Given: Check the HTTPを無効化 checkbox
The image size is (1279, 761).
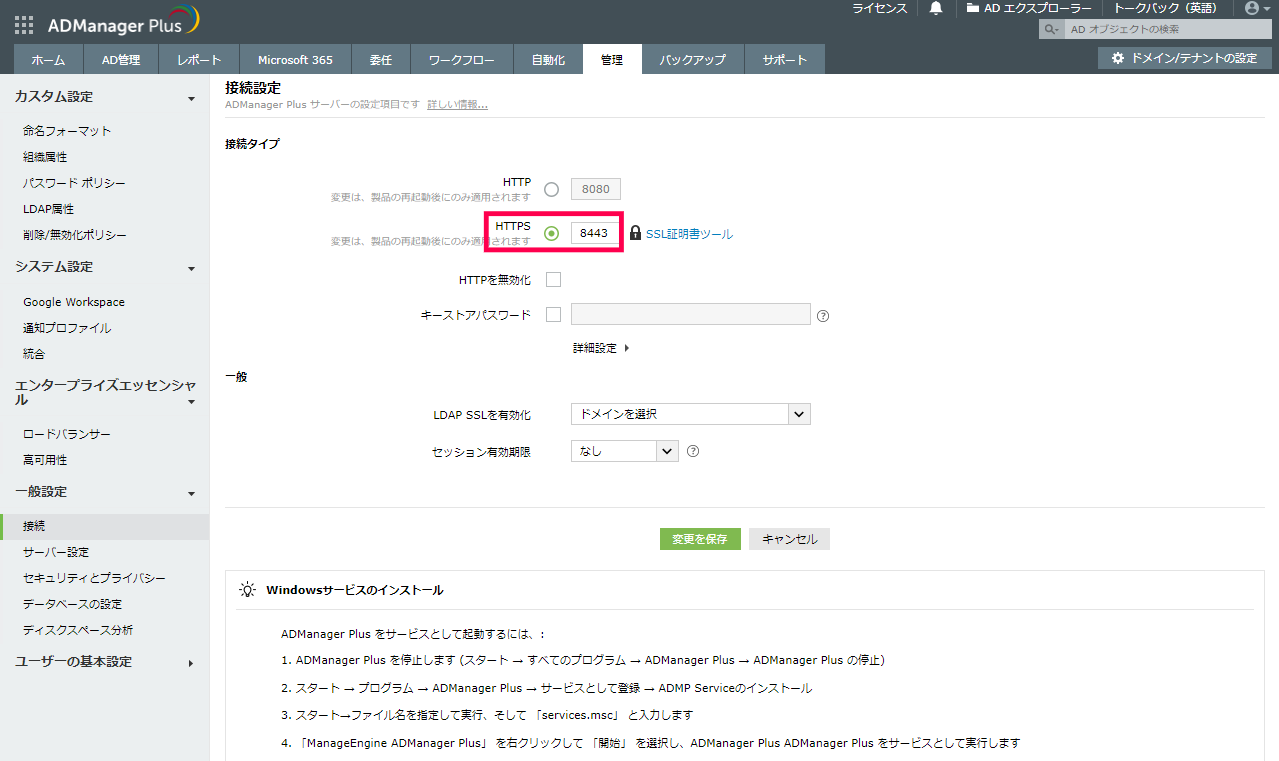Looking at the screenshot, I should click(553, 279).
